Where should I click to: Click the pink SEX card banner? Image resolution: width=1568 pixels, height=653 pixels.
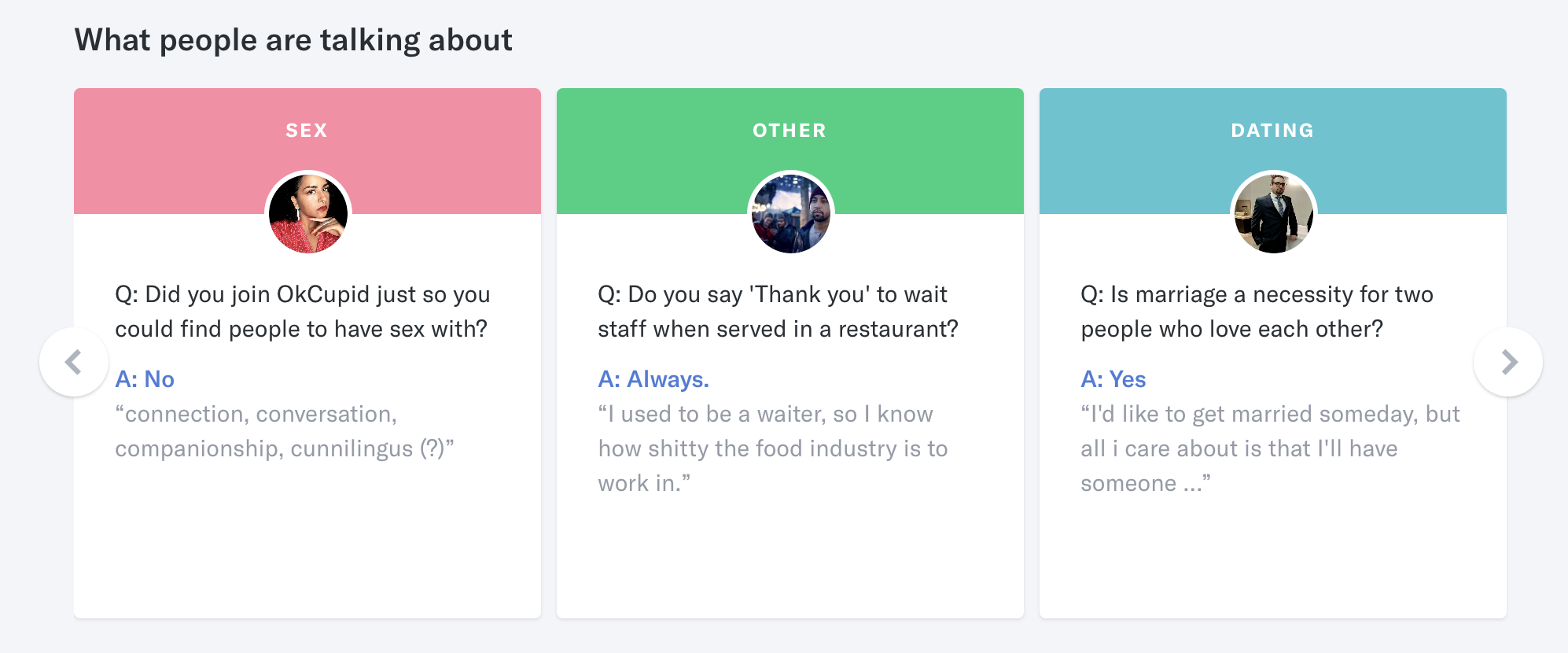coord(307,151)
